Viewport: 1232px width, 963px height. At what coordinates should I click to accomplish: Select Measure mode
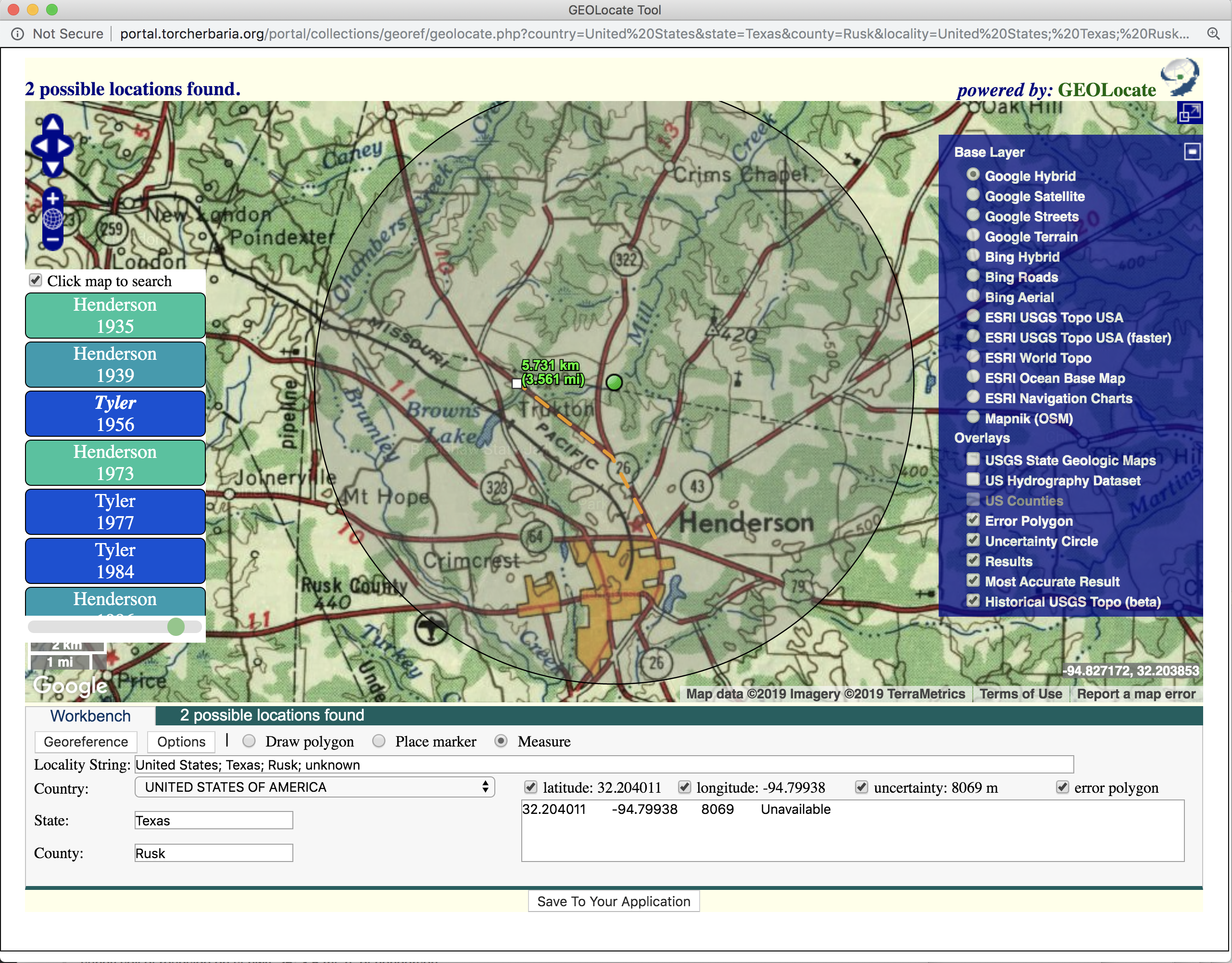pyautogui.click(x=501, y=741)
